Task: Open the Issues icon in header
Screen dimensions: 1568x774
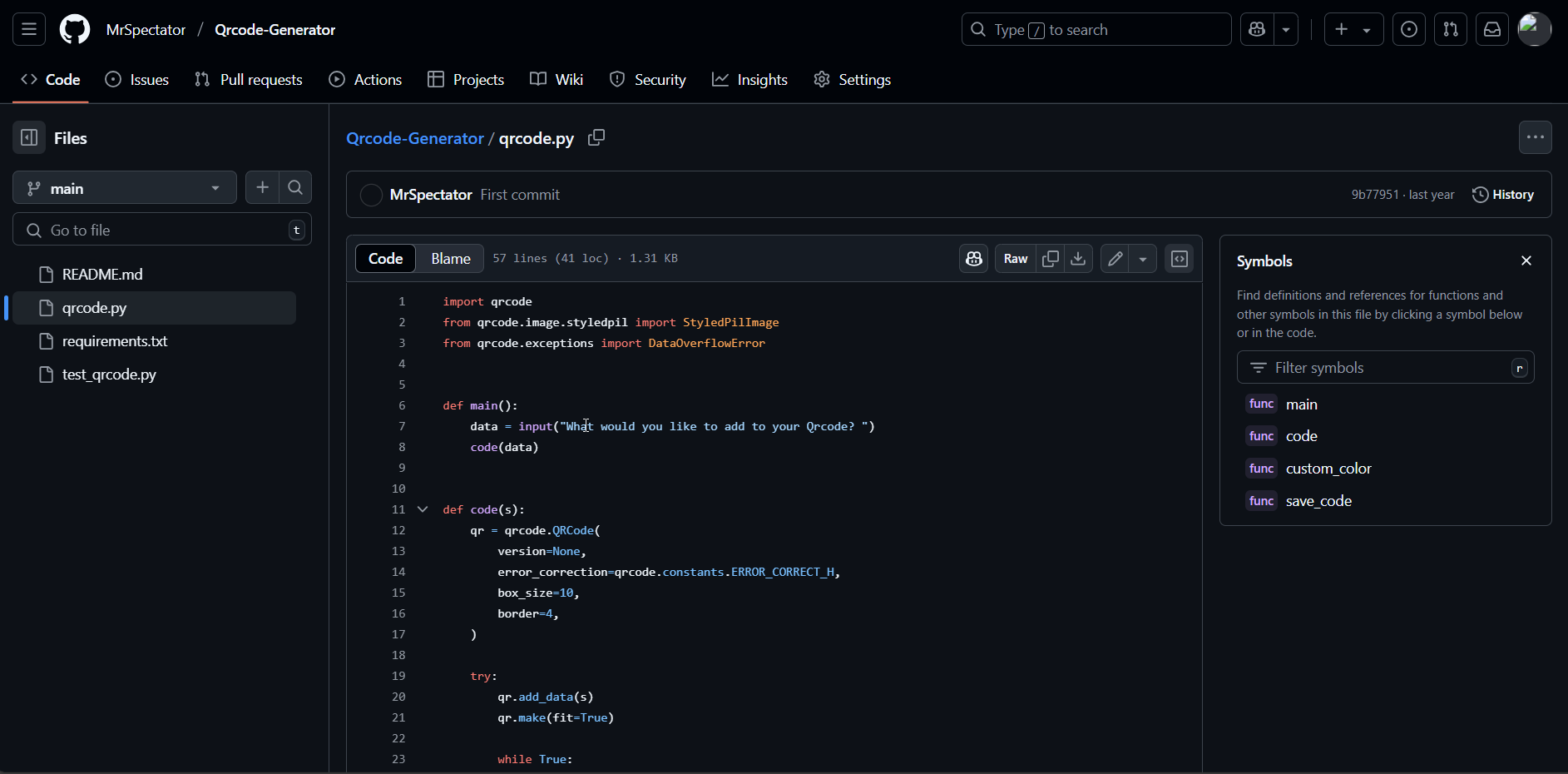Action: pyautogui.click(x=1409, y=30)
